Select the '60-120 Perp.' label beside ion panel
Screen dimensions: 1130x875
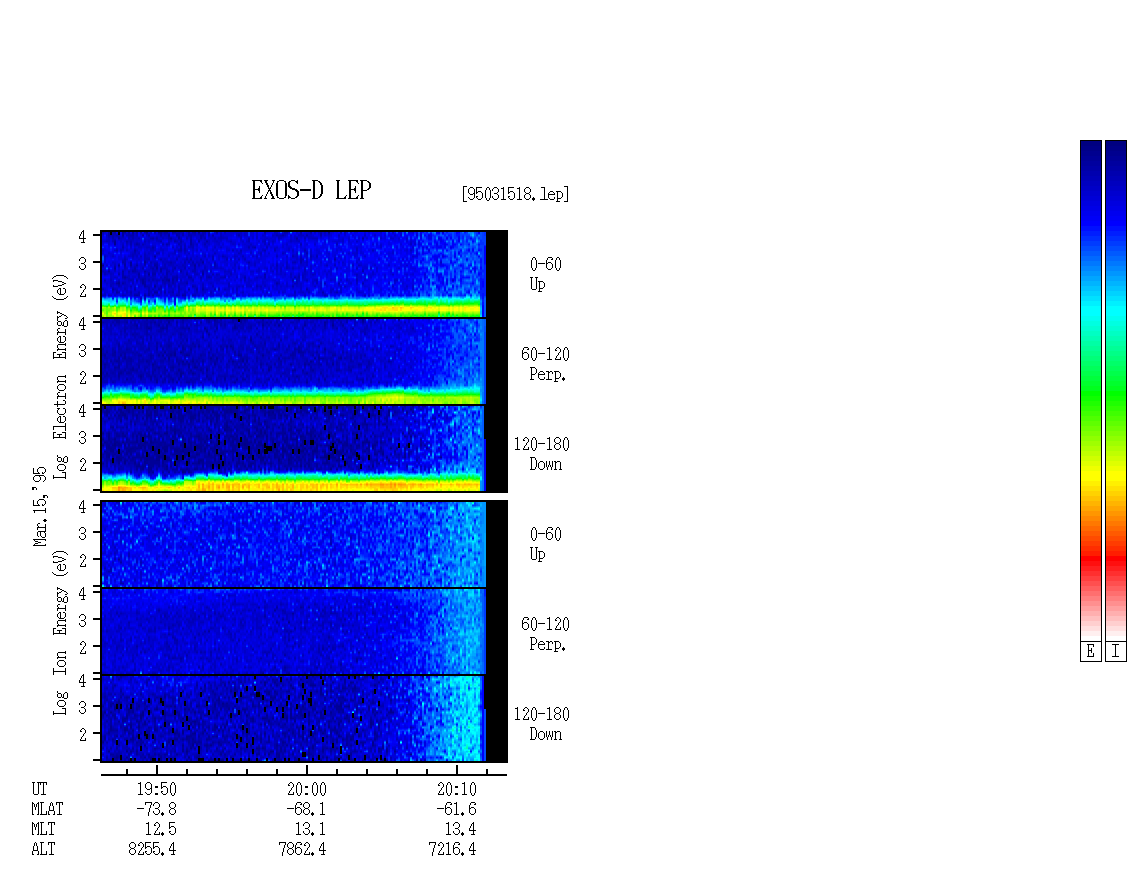[546, 634]
